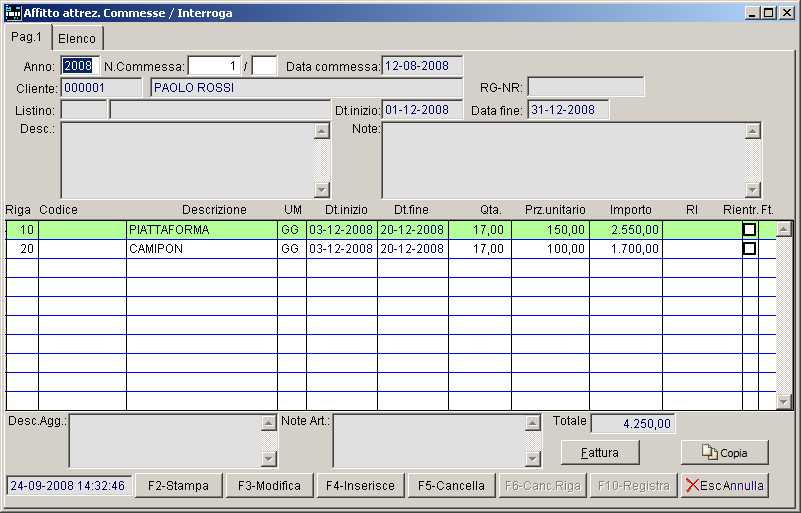Image resolution: width=801 pixels, height=513 pixels.
Task: Click the timestamp 24-09-2008 14:32:46
Action: point(68,485)
